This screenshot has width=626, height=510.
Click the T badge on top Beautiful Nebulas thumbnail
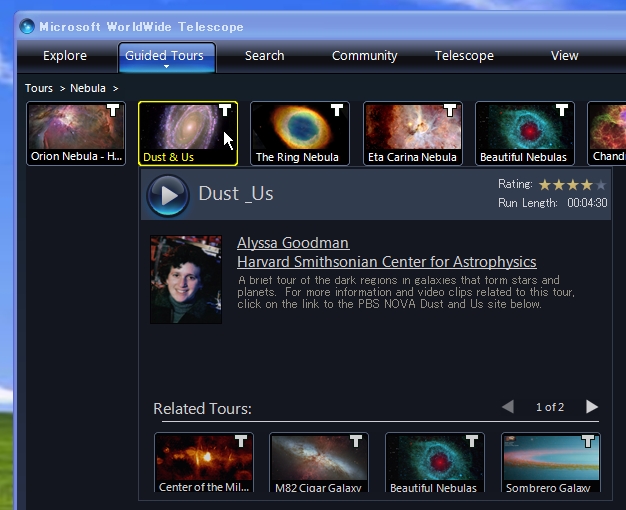point(562,110)
